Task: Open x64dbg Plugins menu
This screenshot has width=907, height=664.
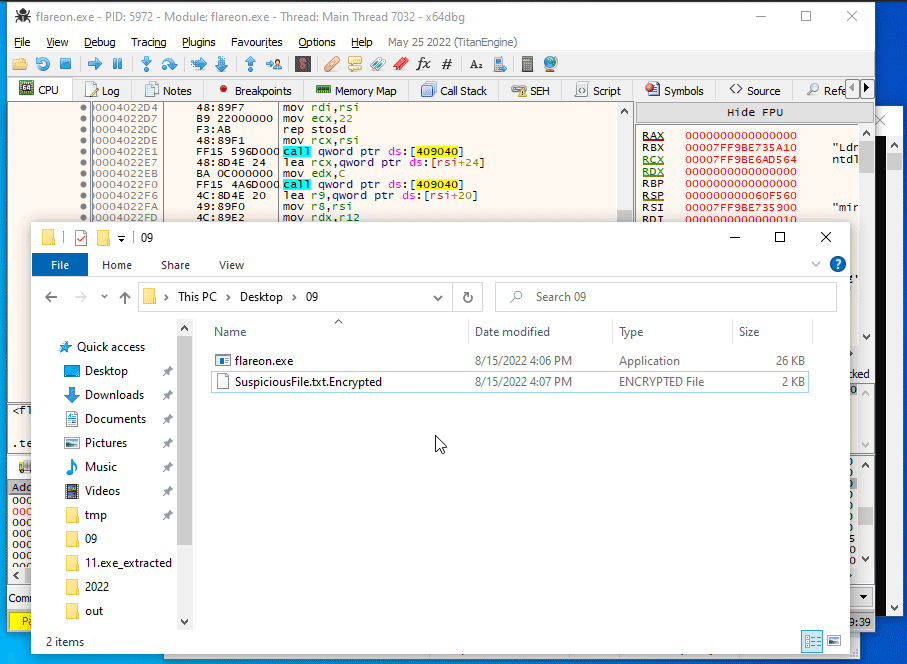Action: pos(198,42)
